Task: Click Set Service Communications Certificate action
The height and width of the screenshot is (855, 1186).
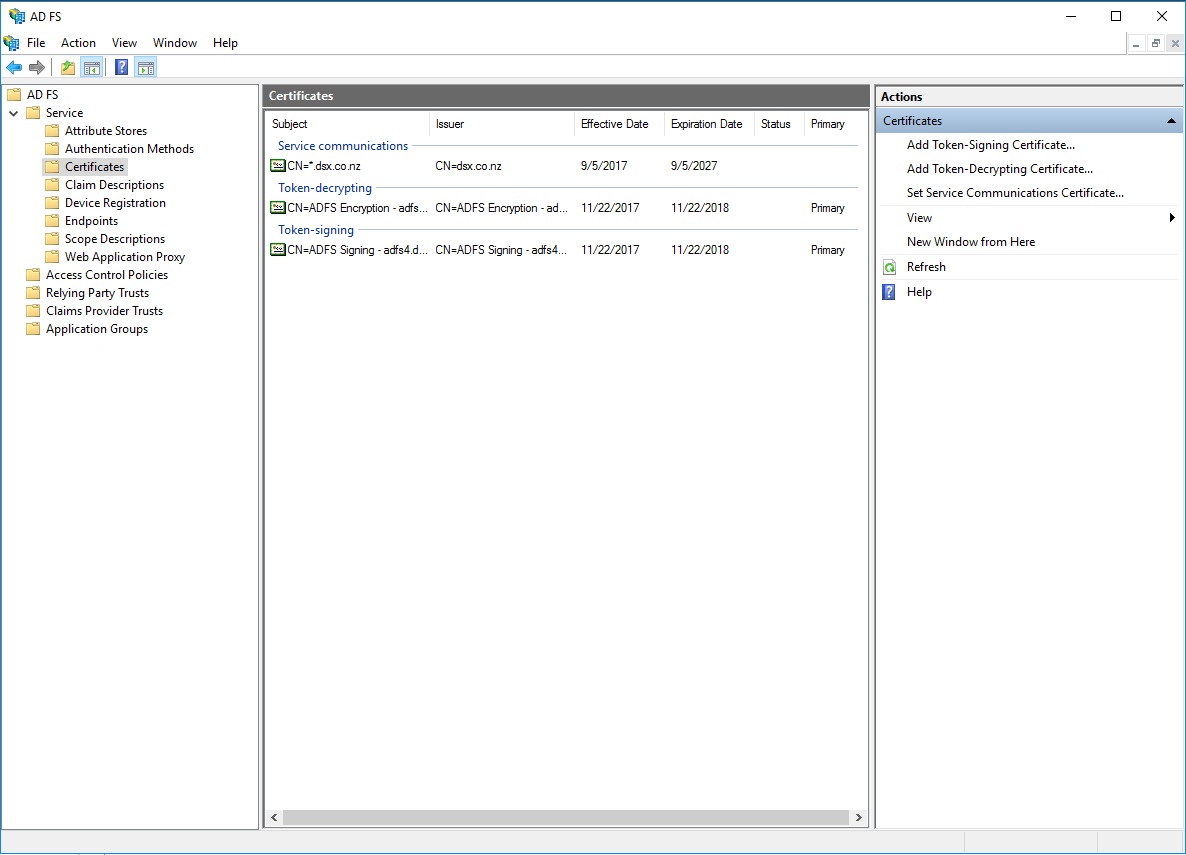Action: point(1015,193)
